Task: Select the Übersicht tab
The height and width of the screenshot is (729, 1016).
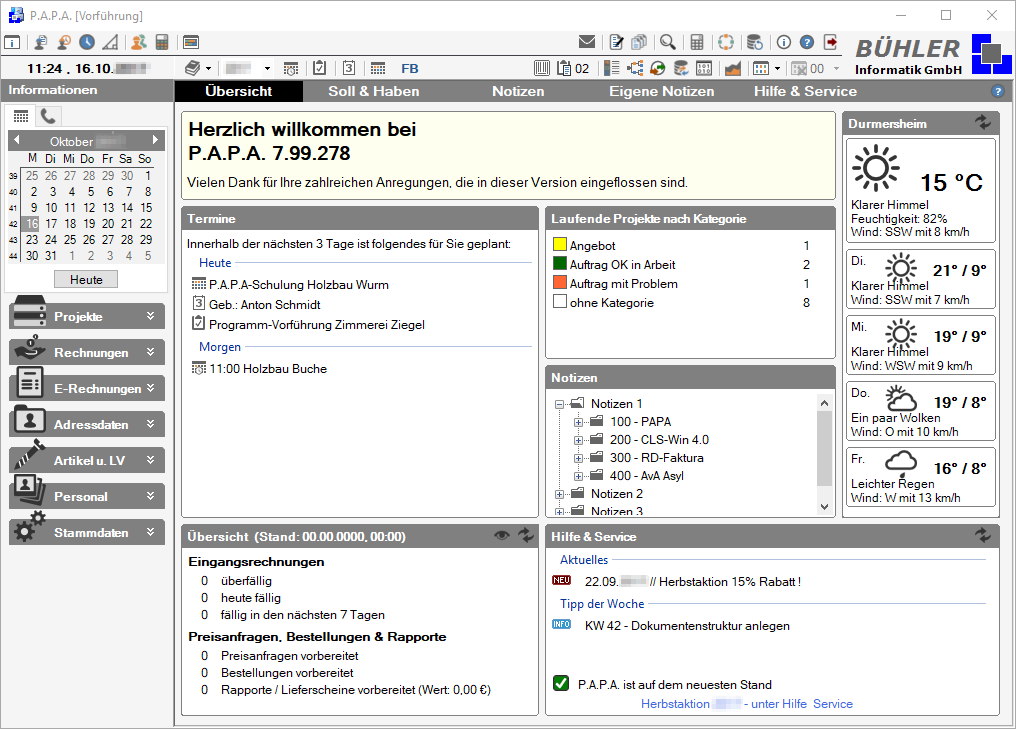Action: pyautogui.click(x=238, y=91)
